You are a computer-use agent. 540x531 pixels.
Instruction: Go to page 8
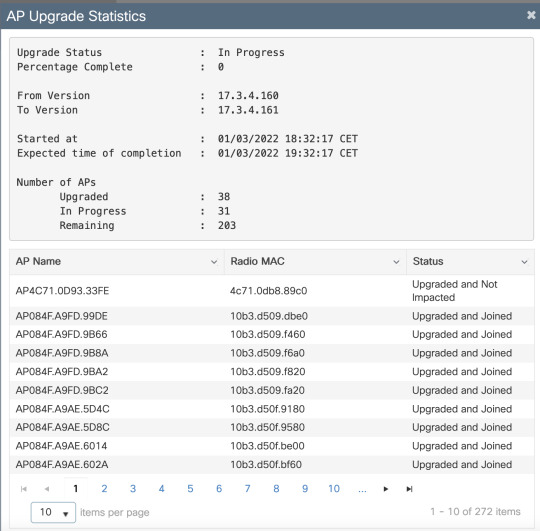[276, 489]
